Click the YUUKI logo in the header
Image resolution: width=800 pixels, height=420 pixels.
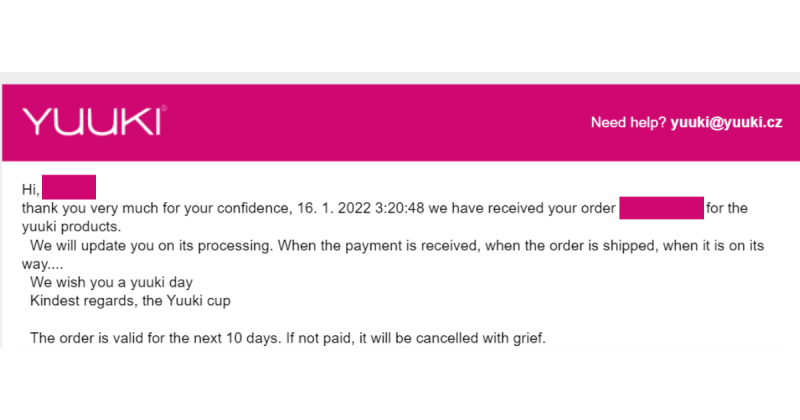coord(92,122)
